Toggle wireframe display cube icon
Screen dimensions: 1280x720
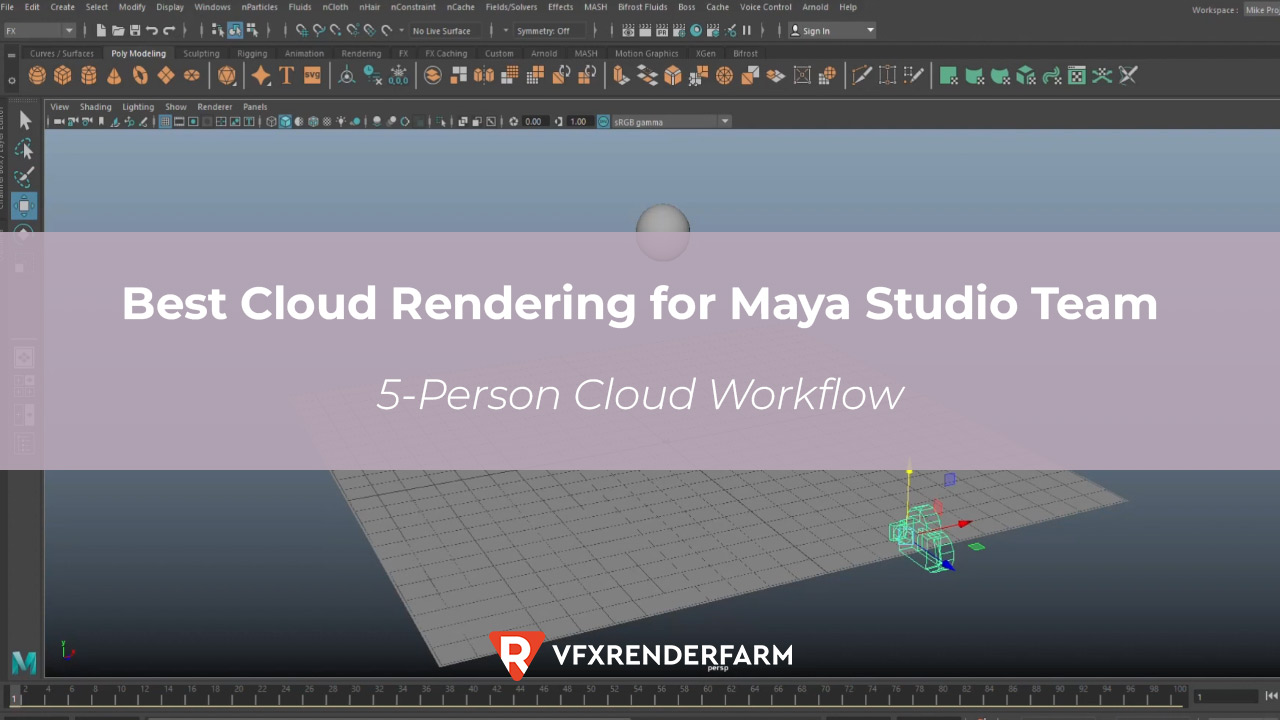click(x=271, y=121)
